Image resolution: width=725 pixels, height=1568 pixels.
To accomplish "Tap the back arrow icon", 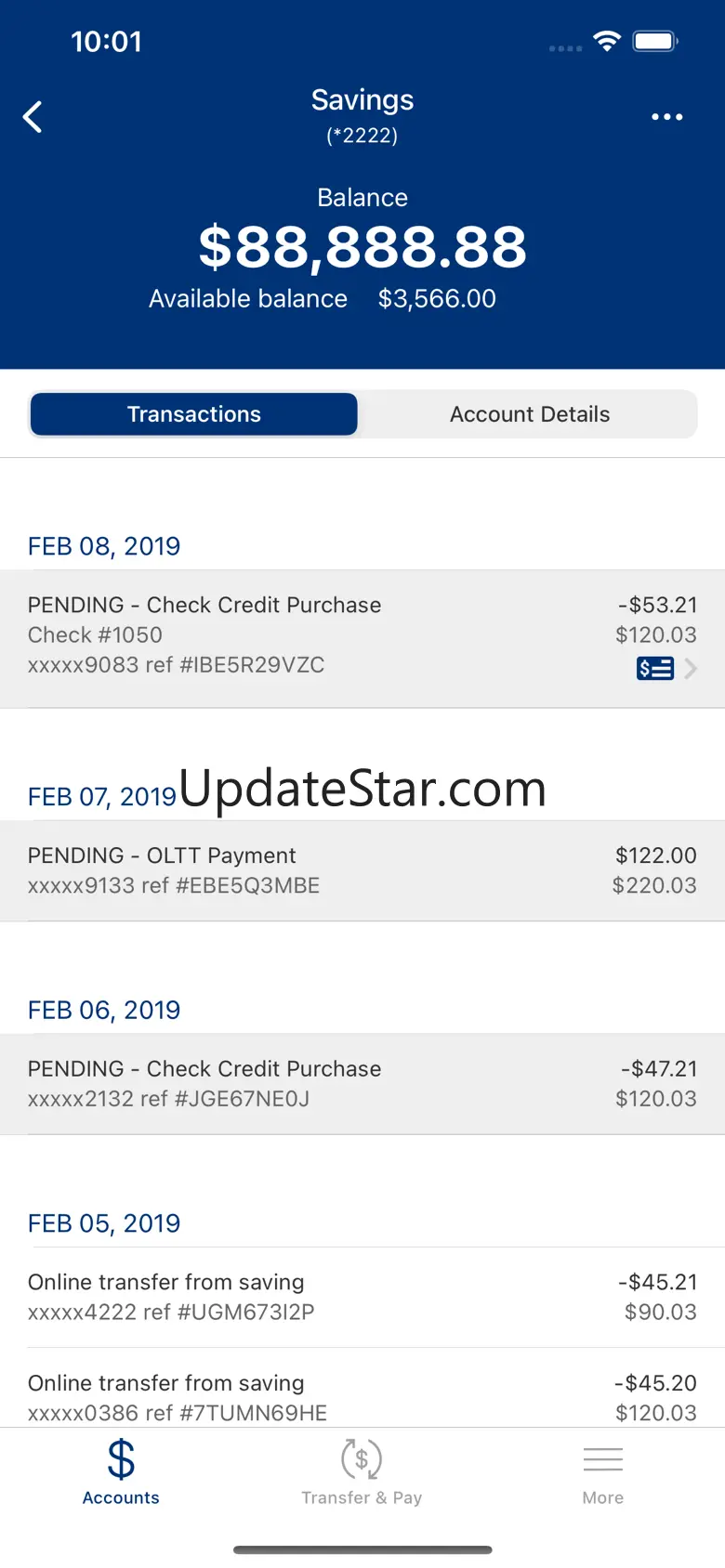I will pos(33,117).
